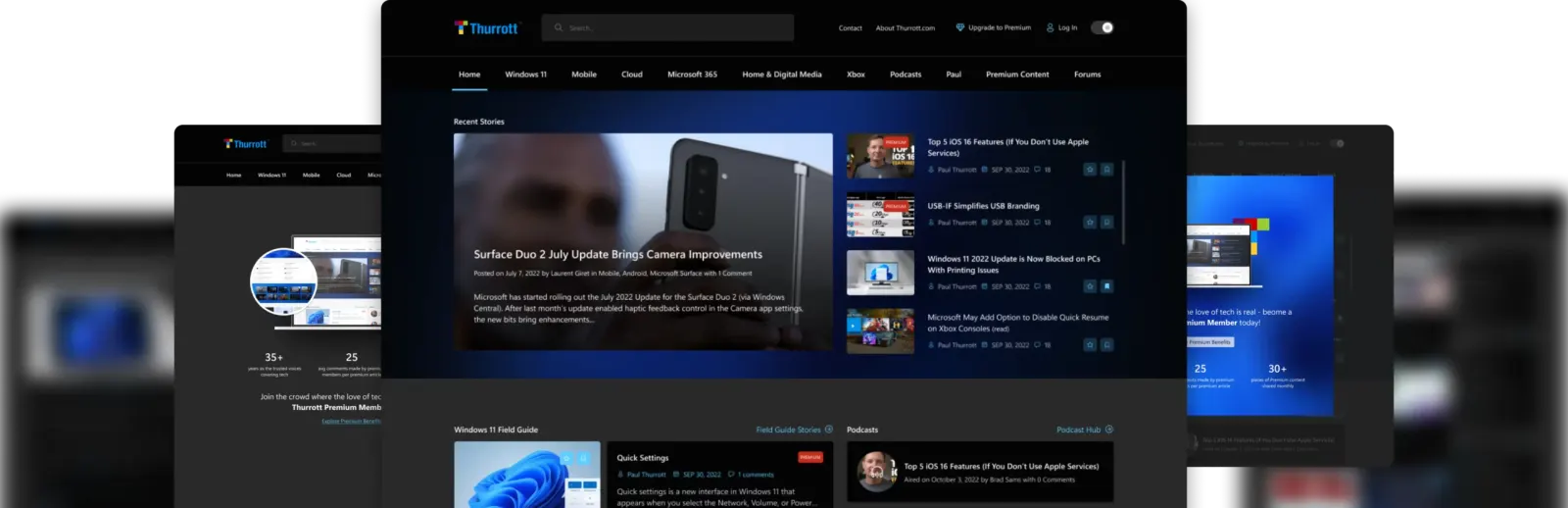Remove bookmark on Windows 11 2022 Update story
This screenshot has height=508, width=1568.
pos(1106,286)
